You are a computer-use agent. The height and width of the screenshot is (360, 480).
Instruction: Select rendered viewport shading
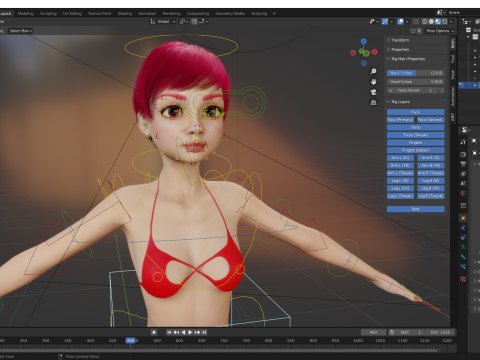click(x=444, y=21)
